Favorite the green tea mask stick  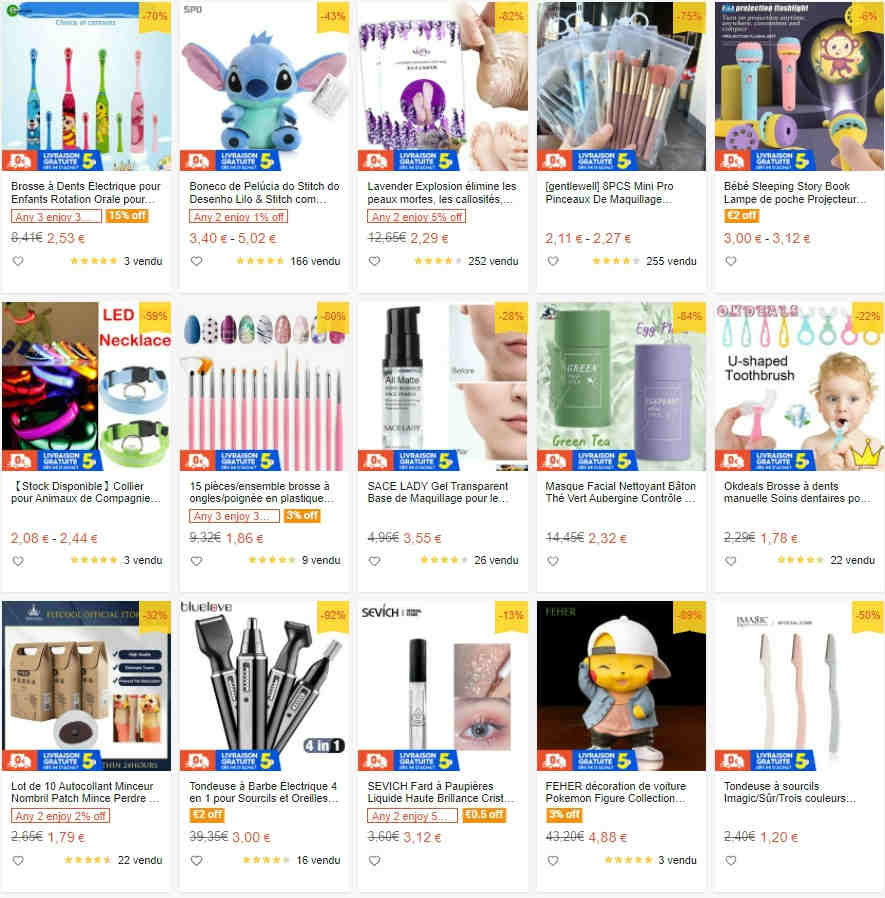click(553, 561)
